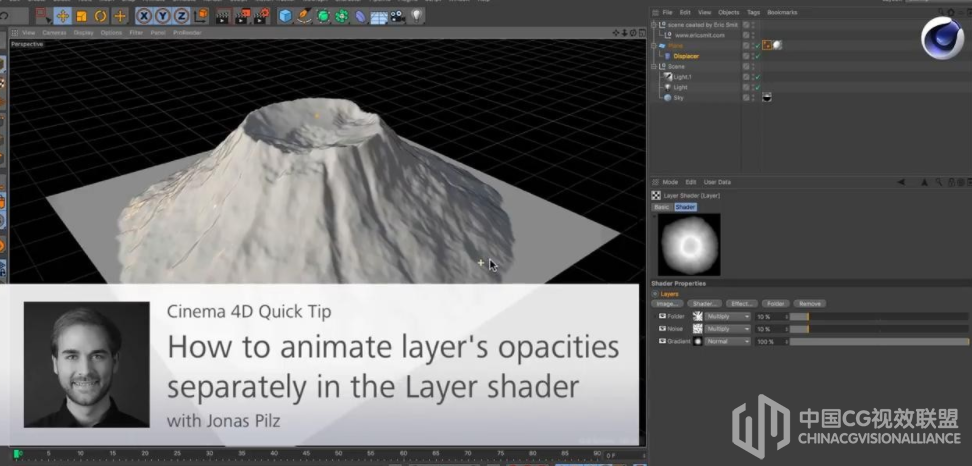Viewport: 972px width, 466px height.
Task: Toggle visibility of the Noise layer
Action: tap(662, 328)
